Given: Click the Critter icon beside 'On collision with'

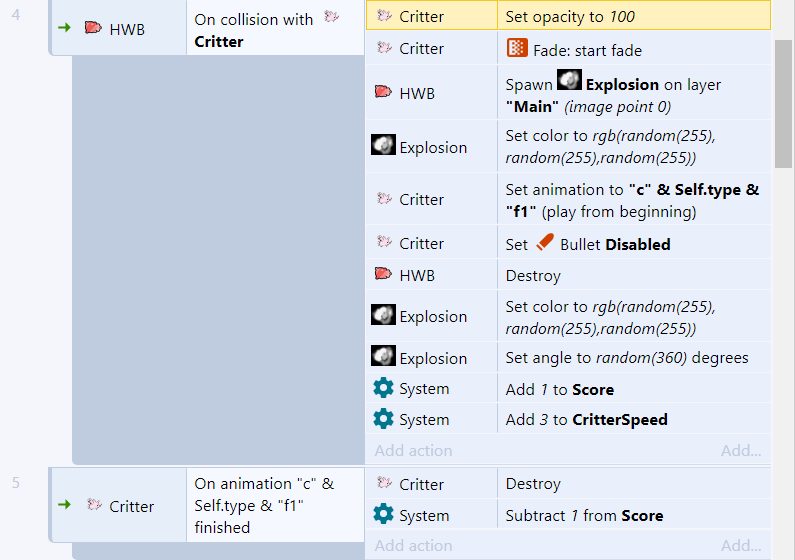Looking at the screenshot, I should coord(332,17).
